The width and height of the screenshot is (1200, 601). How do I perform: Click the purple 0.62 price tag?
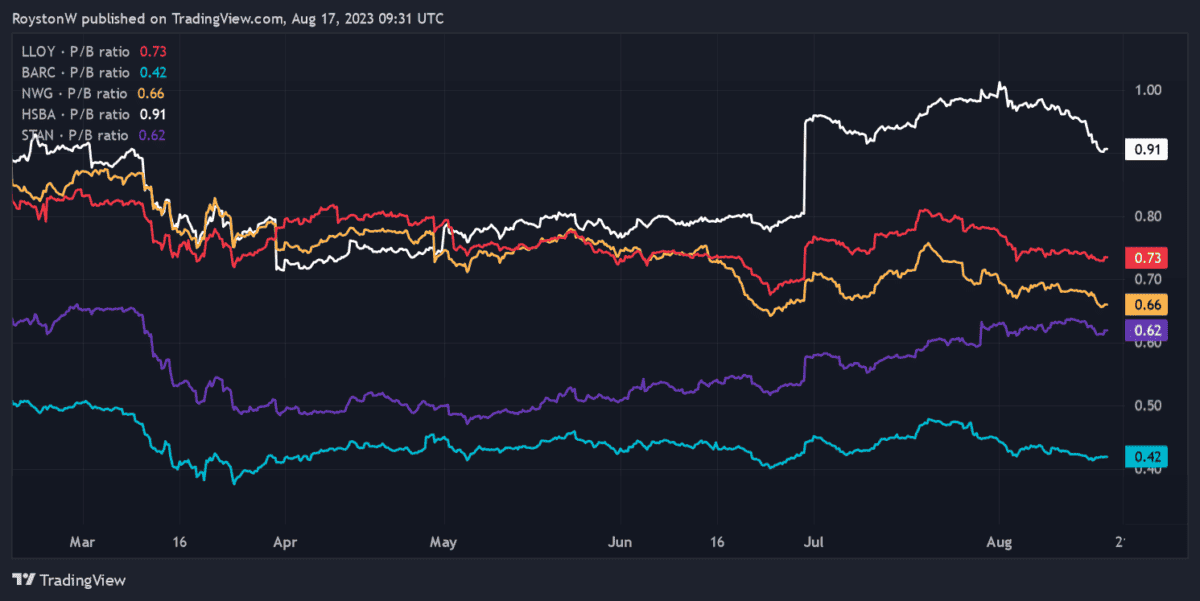pos(1145,330)
